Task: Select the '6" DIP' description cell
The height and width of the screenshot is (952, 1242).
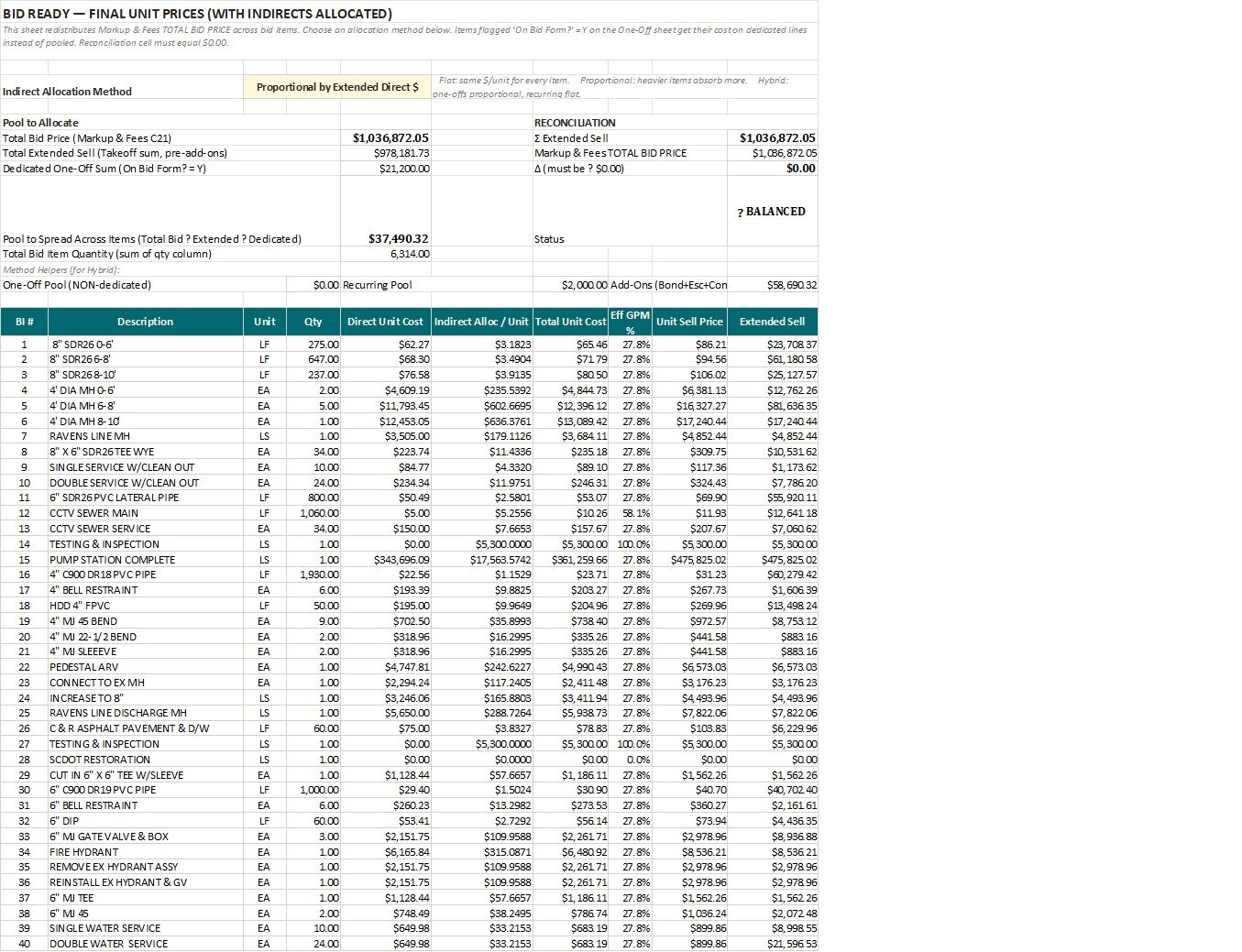Action: point(146,821)
